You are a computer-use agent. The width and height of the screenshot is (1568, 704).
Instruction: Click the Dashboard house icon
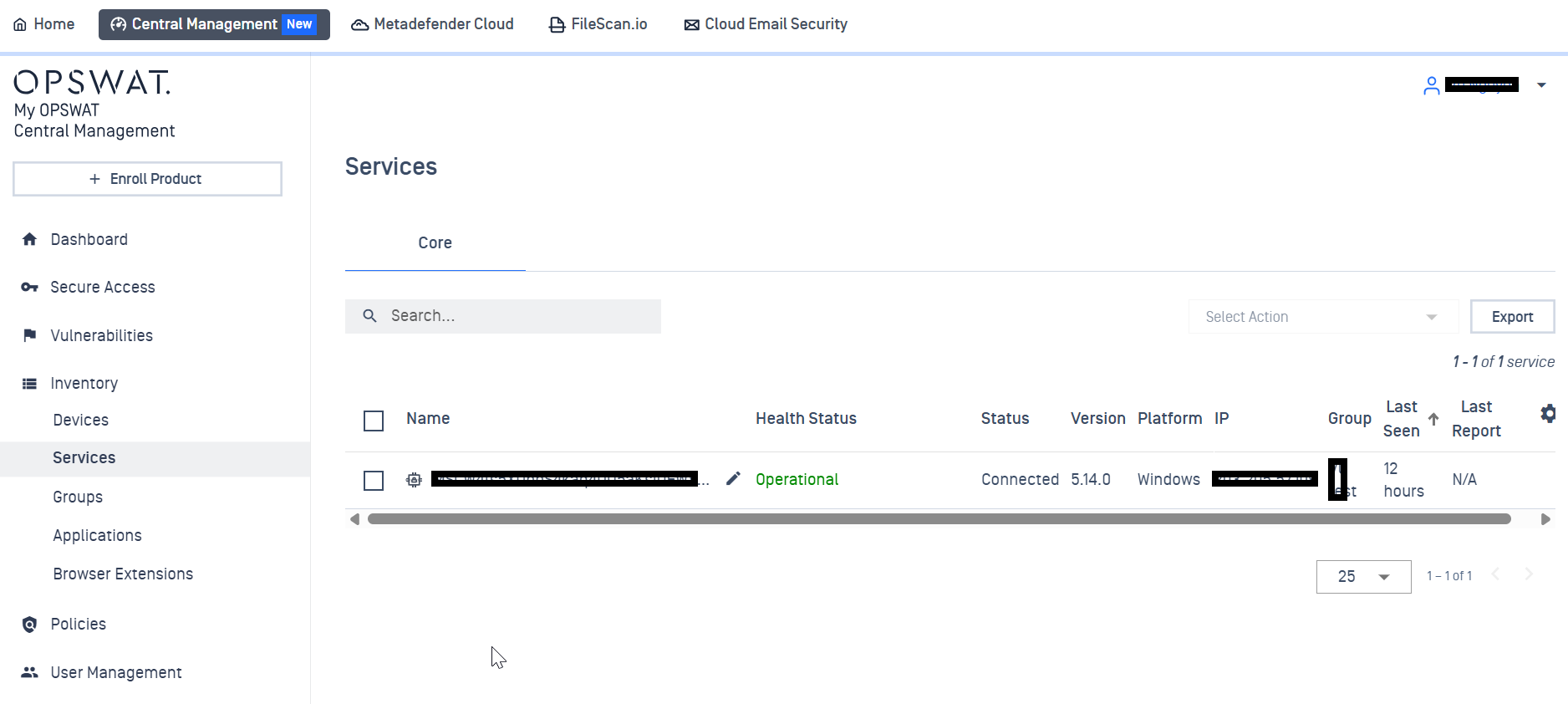[x=30, y=239]
